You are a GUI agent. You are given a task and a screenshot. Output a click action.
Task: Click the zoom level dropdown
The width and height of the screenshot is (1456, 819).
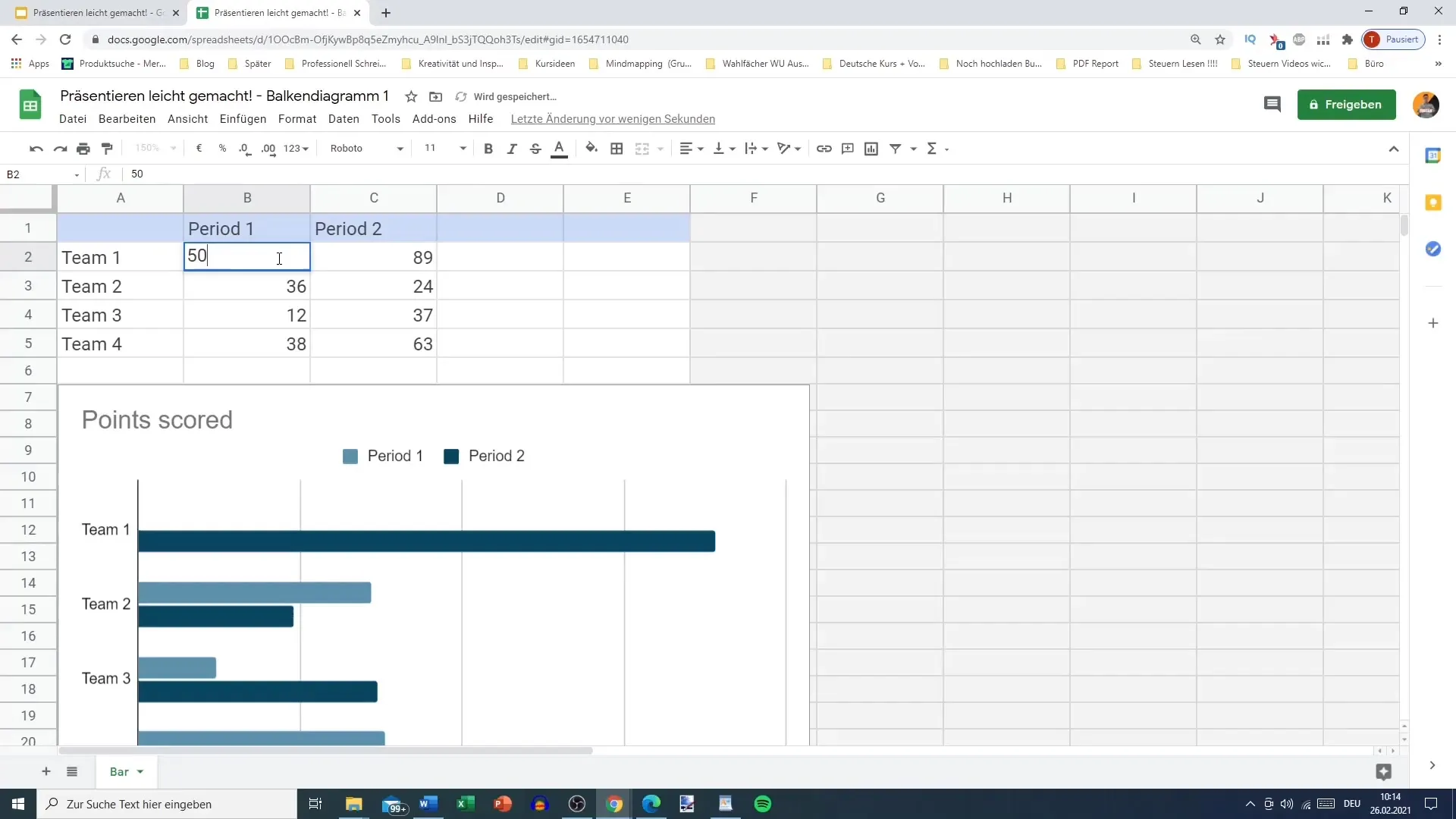tap(156, 147)
